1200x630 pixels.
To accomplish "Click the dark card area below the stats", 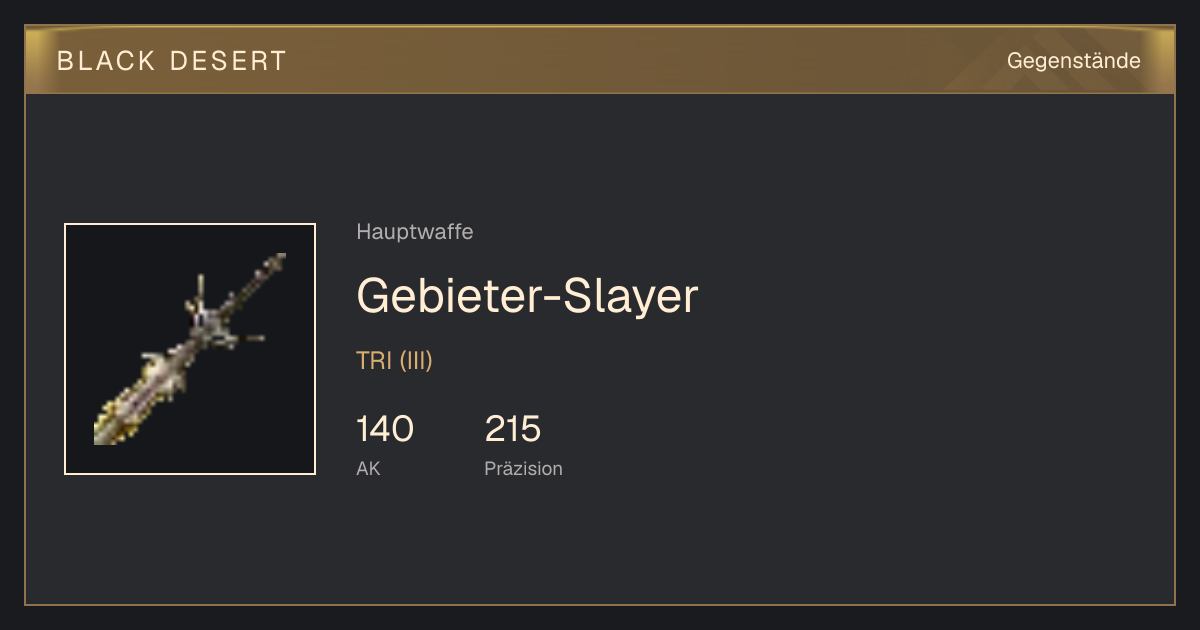I will [x=600, y=545].
